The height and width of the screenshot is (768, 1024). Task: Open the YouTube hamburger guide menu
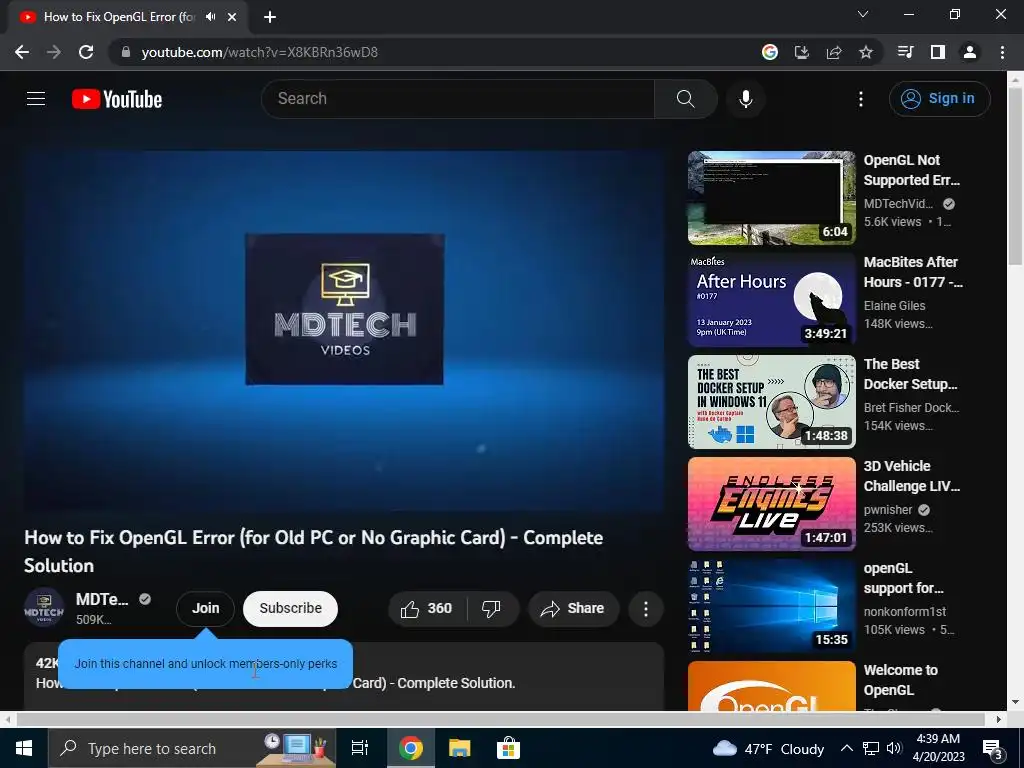pyautogui.click(x=36, y=99)
